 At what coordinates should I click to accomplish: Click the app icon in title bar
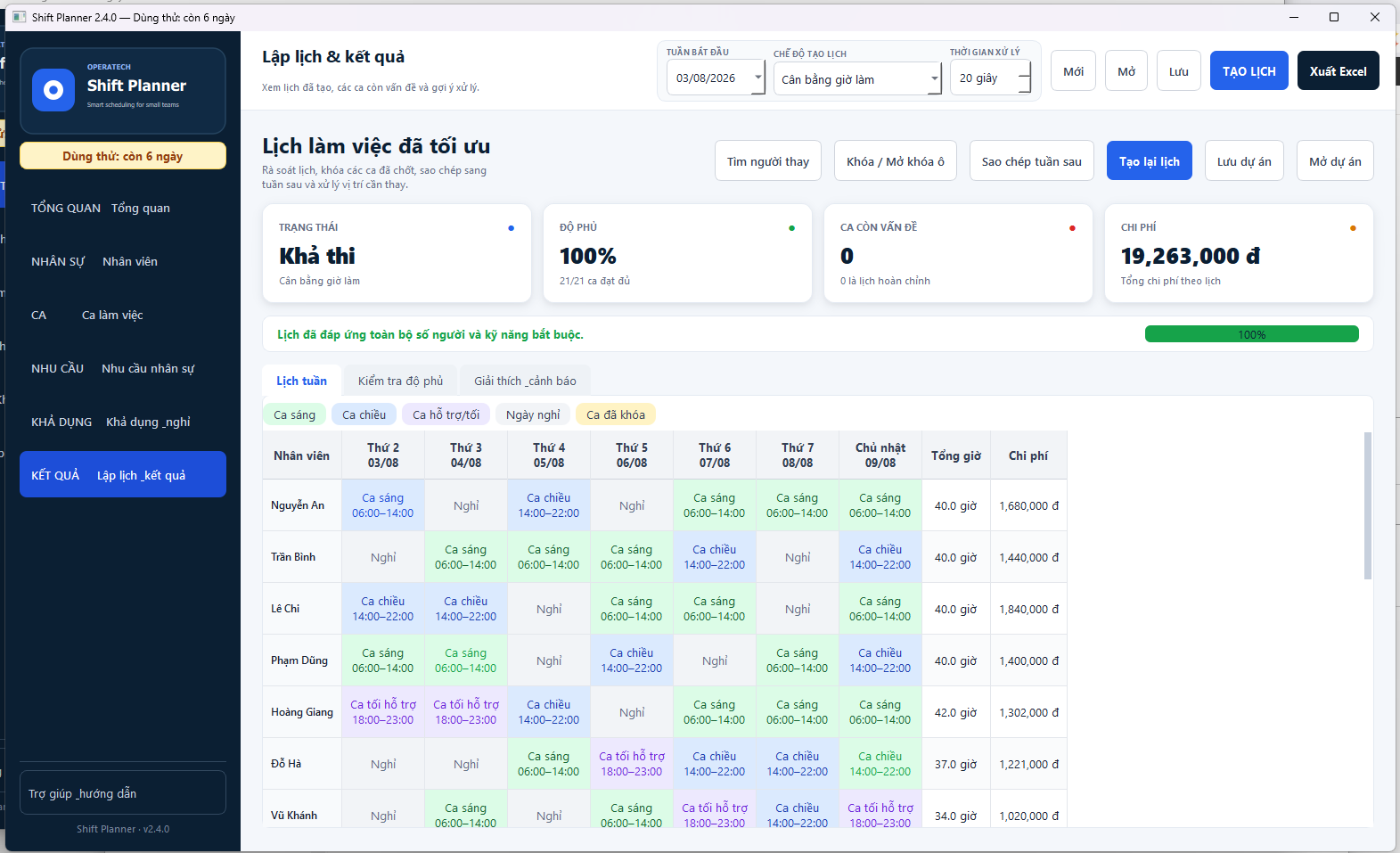tap(19, 17)
